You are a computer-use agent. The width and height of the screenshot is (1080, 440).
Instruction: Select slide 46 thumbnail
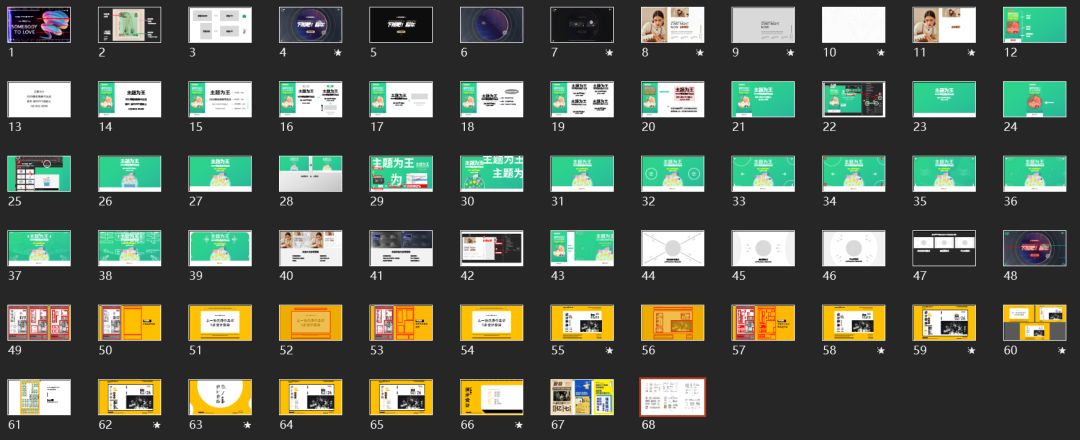853,248
